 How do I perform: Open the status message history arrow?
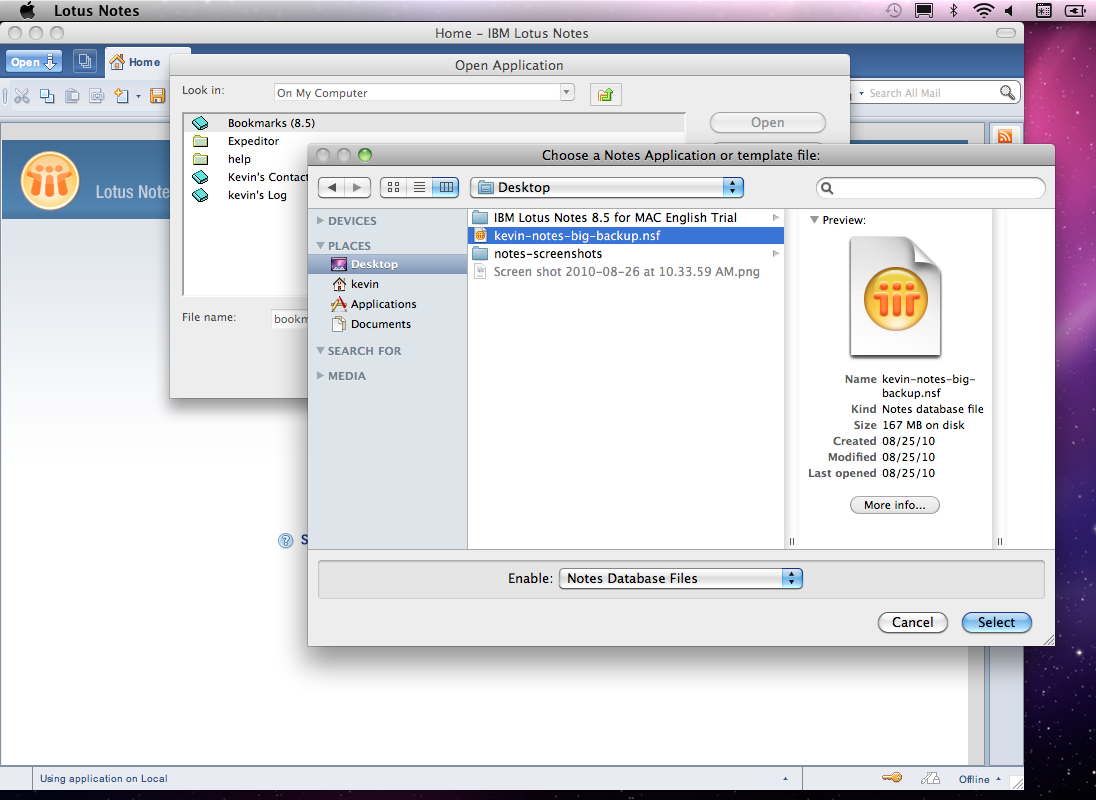tap(785, 778)
